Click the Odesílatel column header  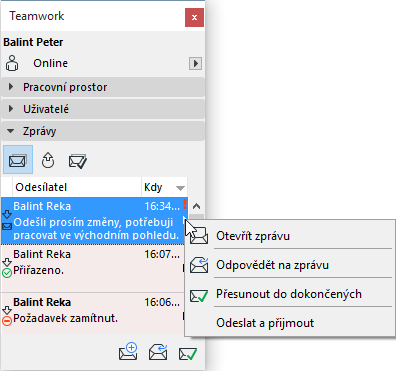(x=77, y=187)
